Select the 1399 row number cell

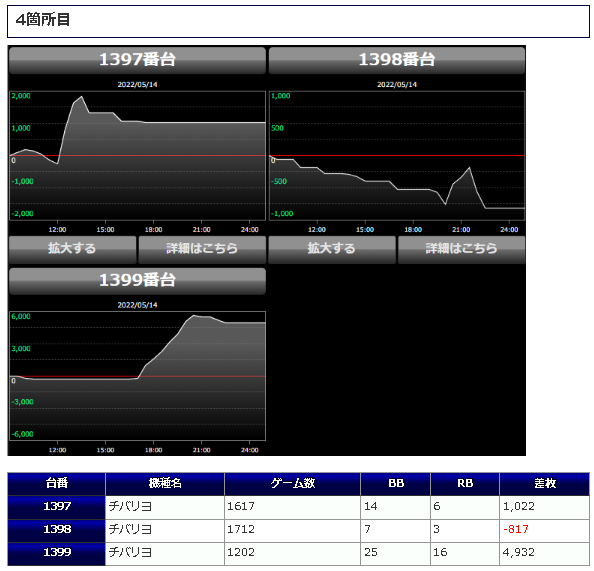pos(56,553)
